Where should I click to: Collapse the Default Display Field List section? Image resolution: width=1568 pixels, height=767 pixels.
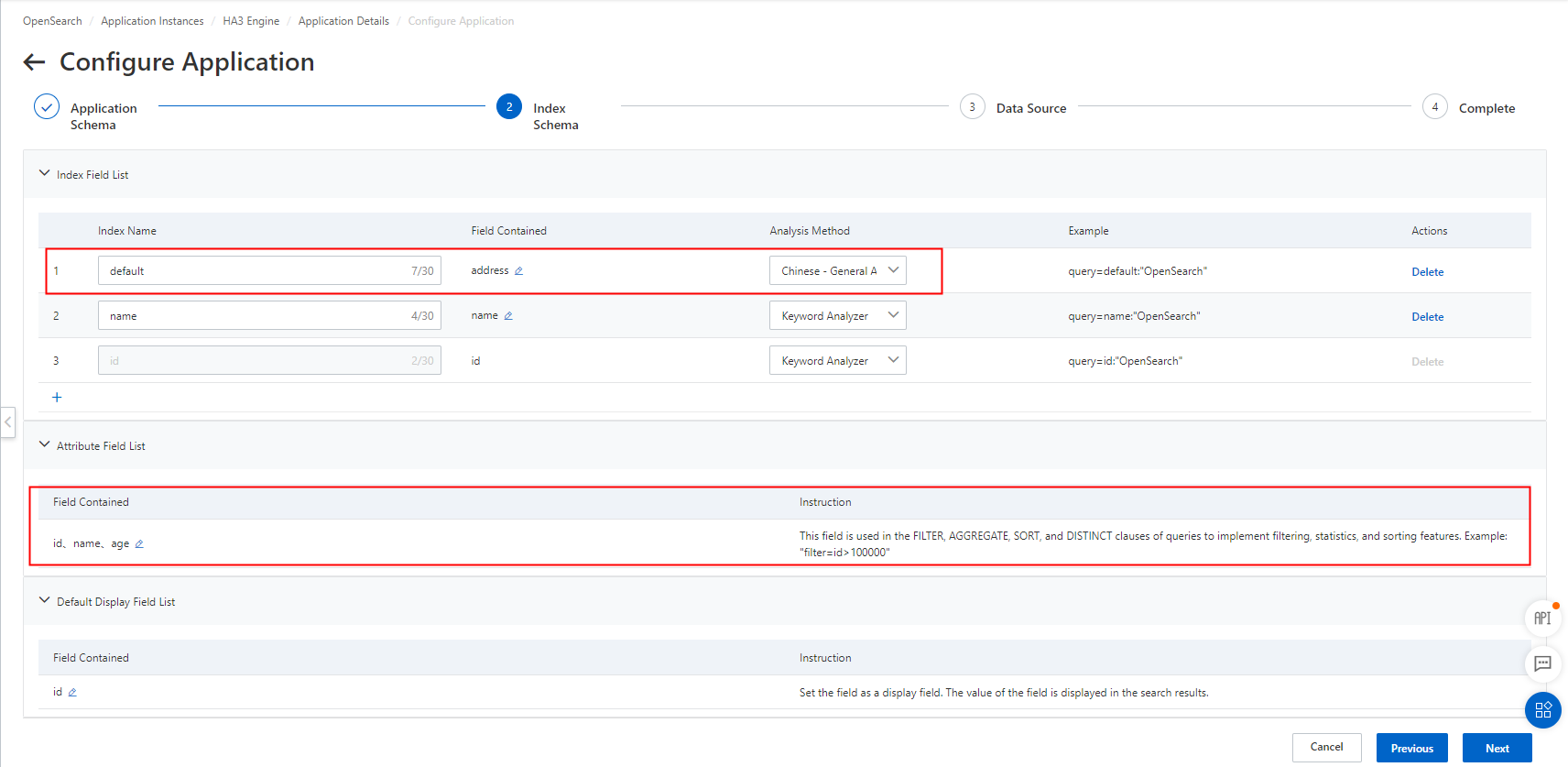pyautogui.click(x=44, y=600)
